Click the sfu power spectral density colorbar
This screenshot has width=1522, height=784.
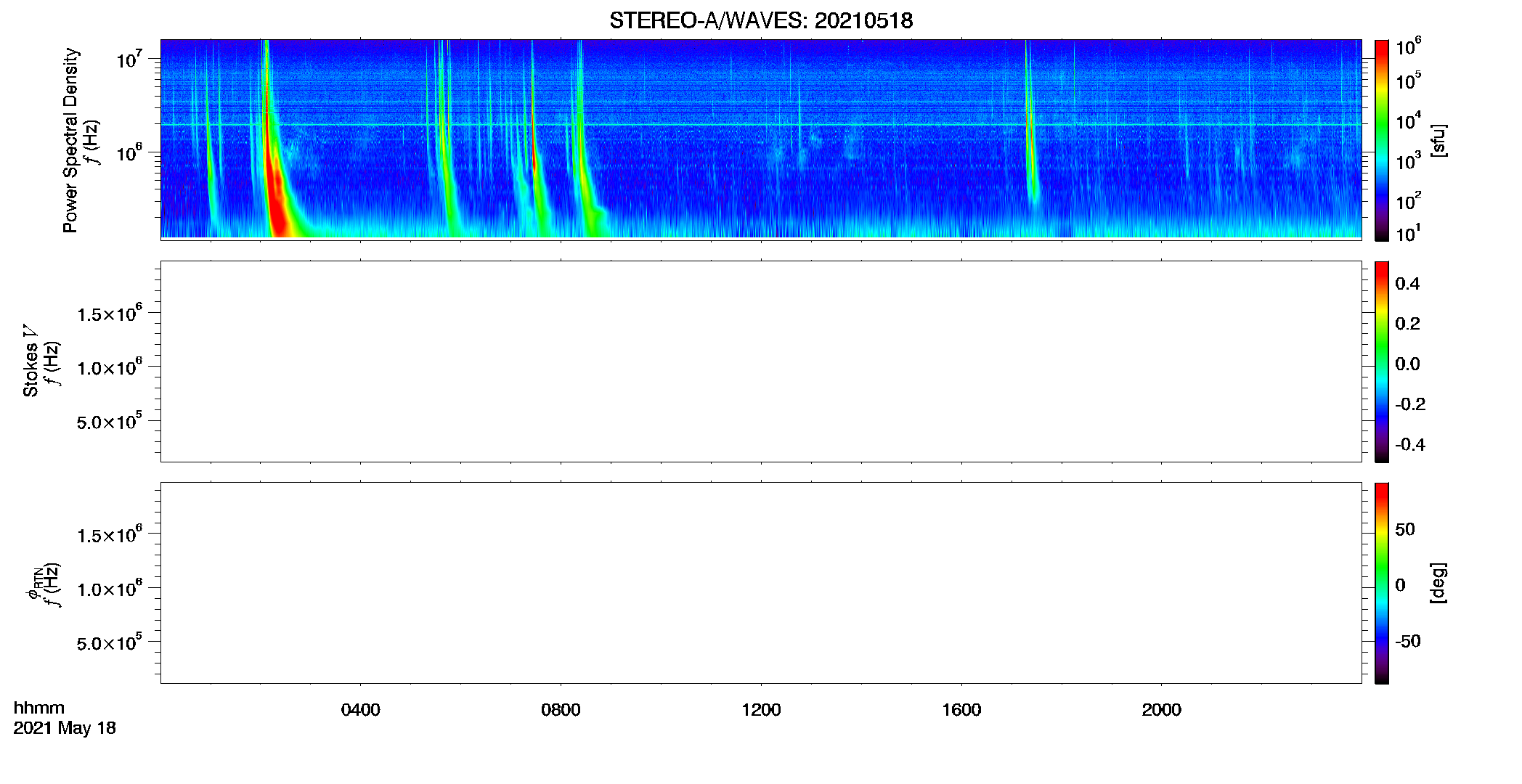click(x=1382, y=140)
